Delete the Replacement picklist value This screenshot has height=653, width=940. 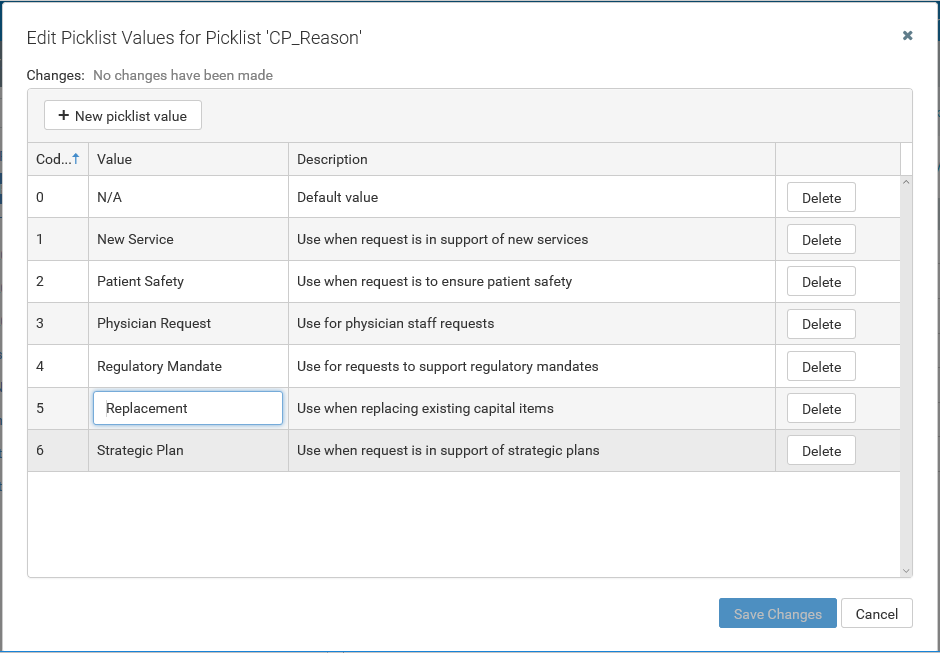point(821,409)
